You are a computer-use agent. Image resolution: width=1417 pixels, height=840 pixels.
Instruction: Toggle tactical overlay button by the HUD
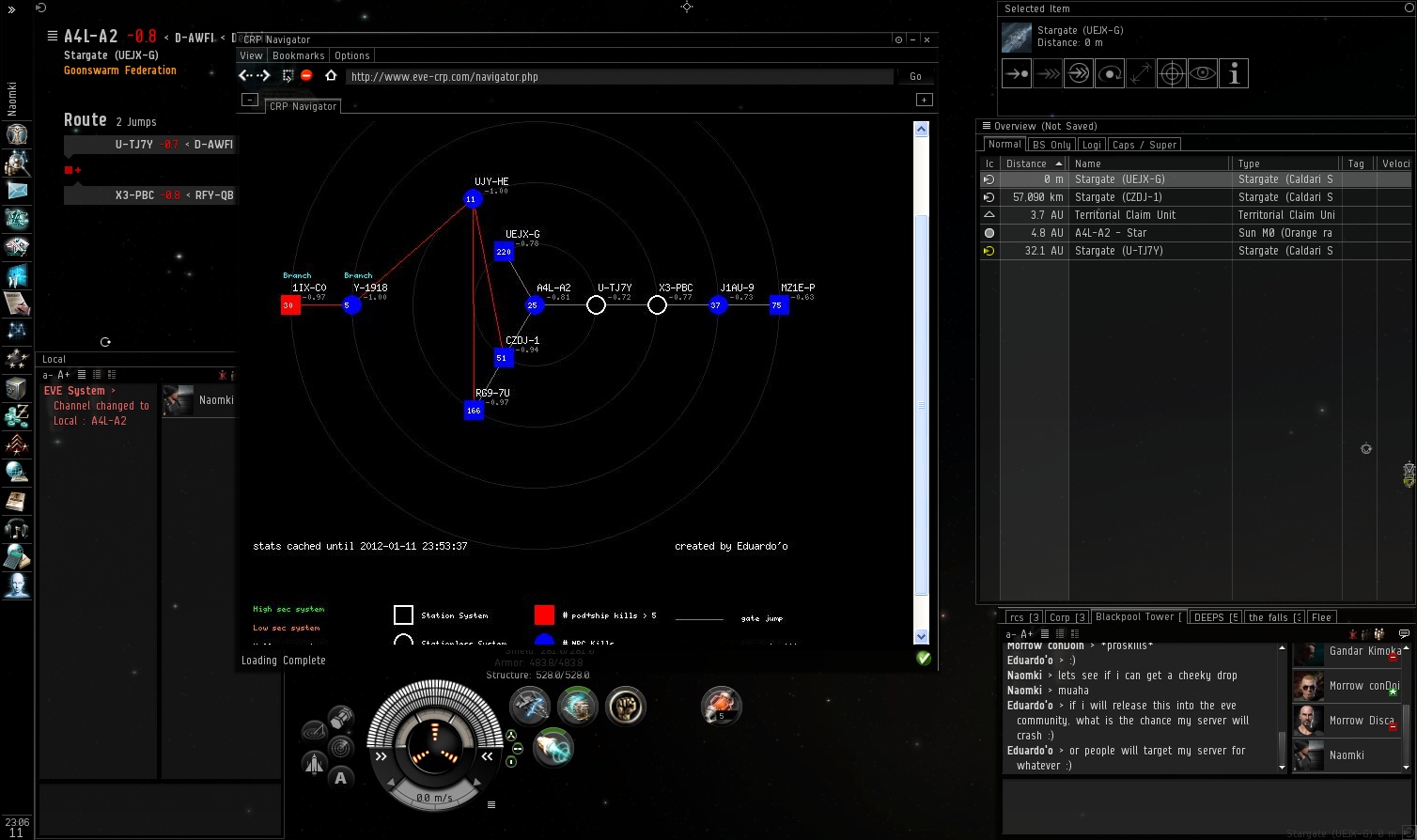[x=314, y=732]
